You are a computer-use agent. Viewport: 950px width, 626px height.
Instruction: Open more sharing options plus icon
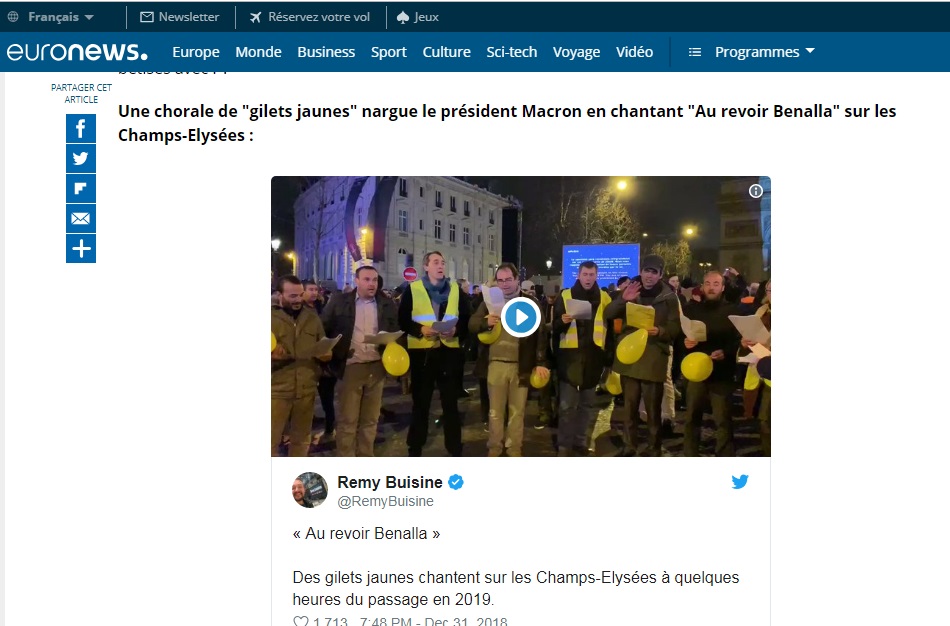[x=81, y=248]
